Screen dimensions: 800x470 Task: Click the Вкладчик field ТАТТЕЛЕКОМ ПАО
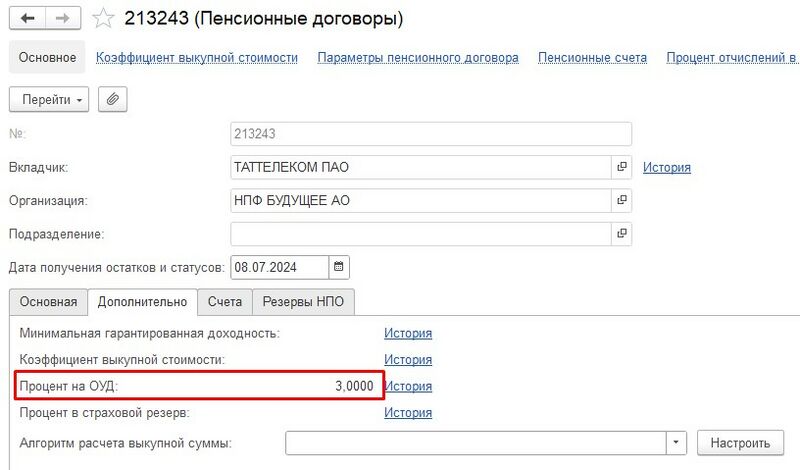click(x=421, y=167)
